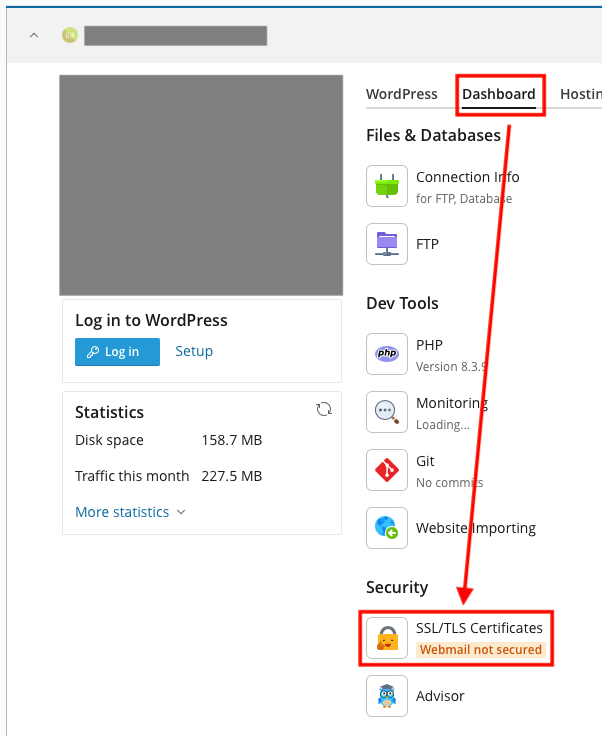Open the Hosting tab
The width and height of the screenshot is (602, 736).
click(582, 94)
